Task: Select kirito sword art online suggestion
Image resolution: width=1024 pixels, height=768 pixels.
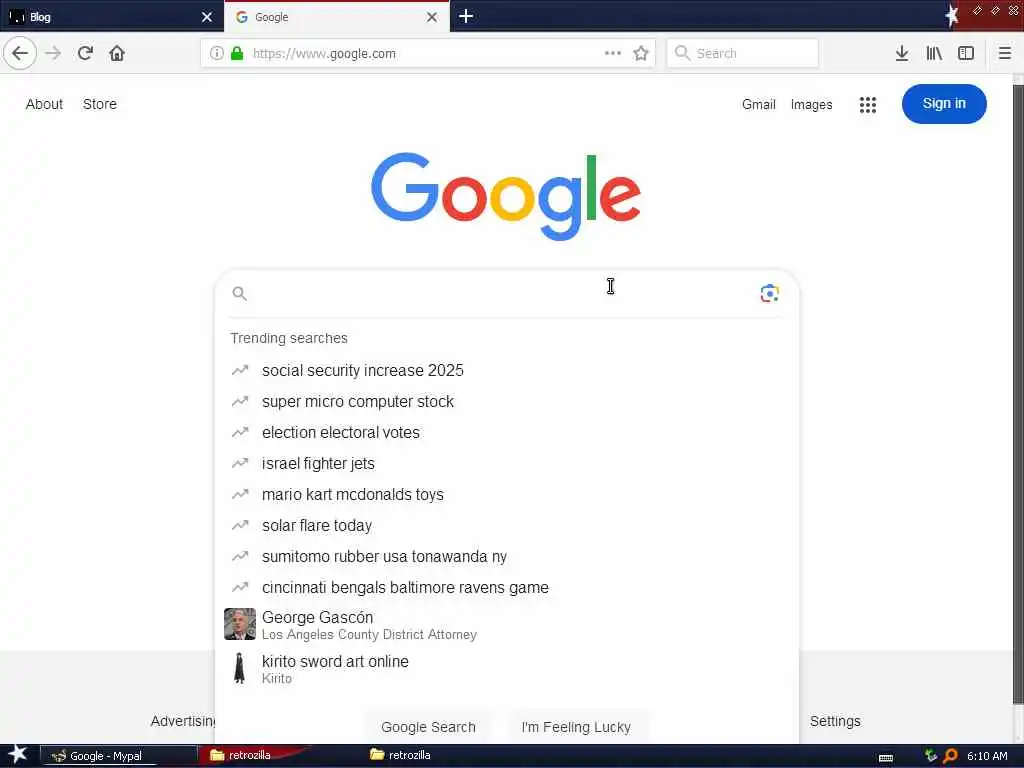Action: [x=507, y=669]
